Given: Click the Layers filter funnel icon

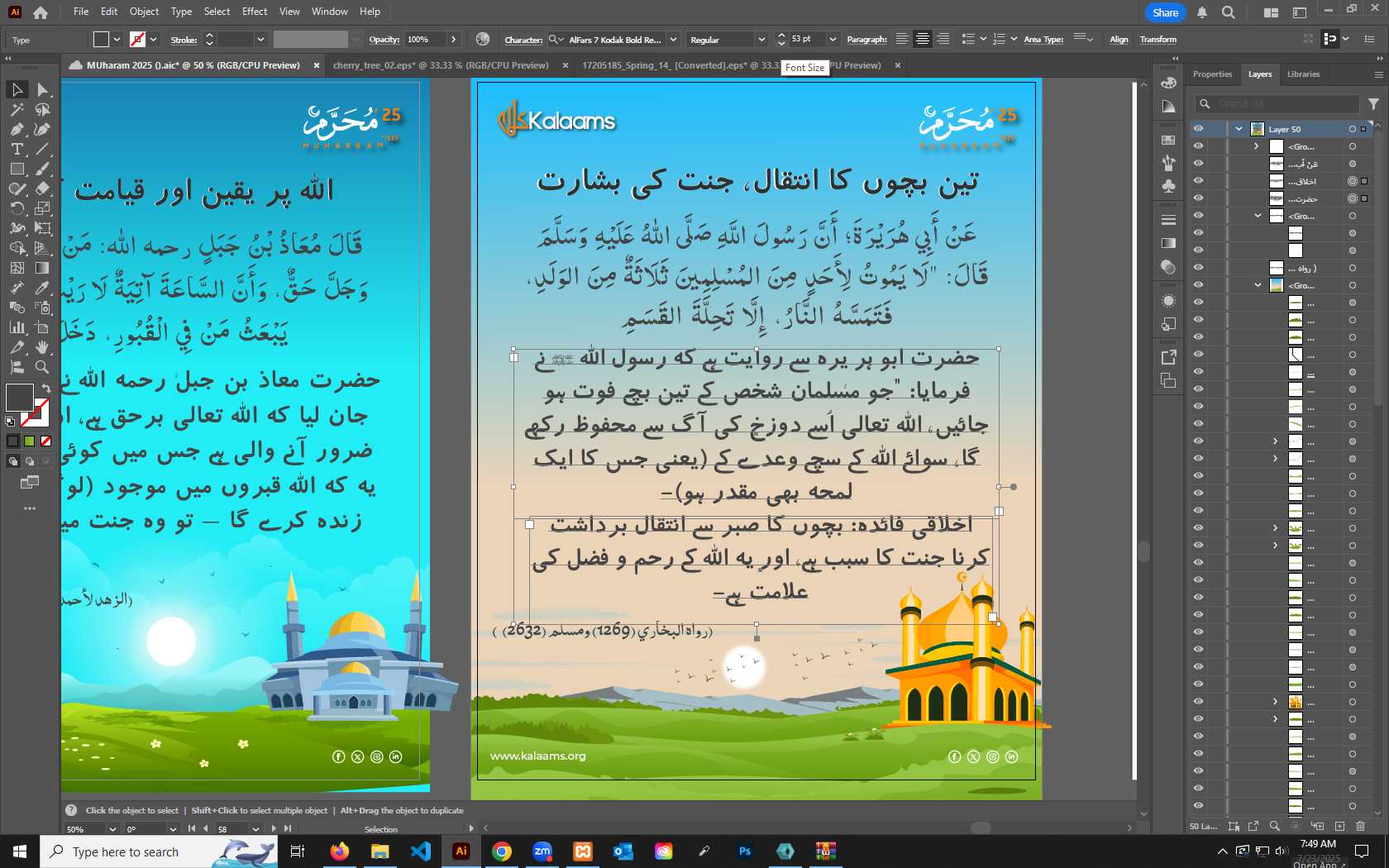Looking at the screenshot, I should click(x=1373, y=104).
